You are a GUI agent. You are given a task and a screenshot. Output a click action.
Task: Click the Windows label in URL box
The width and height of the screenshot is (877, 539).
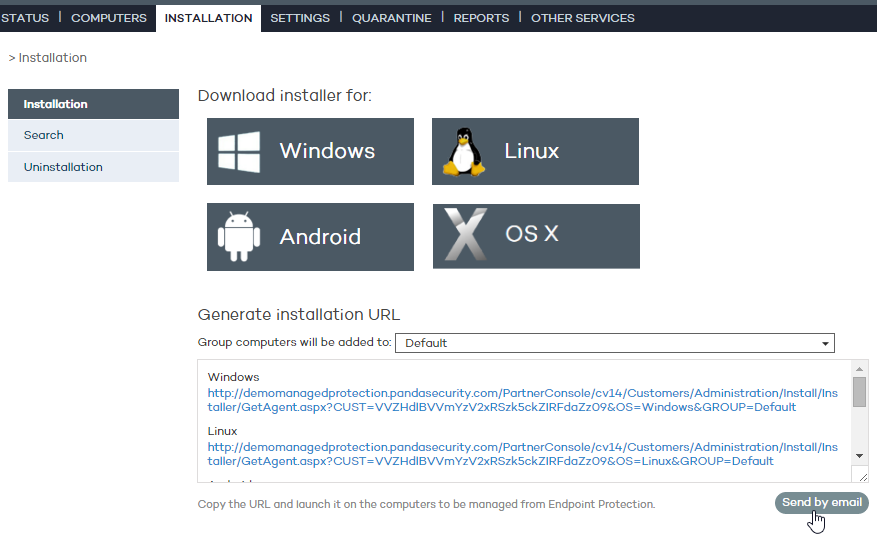pos(233,377)
